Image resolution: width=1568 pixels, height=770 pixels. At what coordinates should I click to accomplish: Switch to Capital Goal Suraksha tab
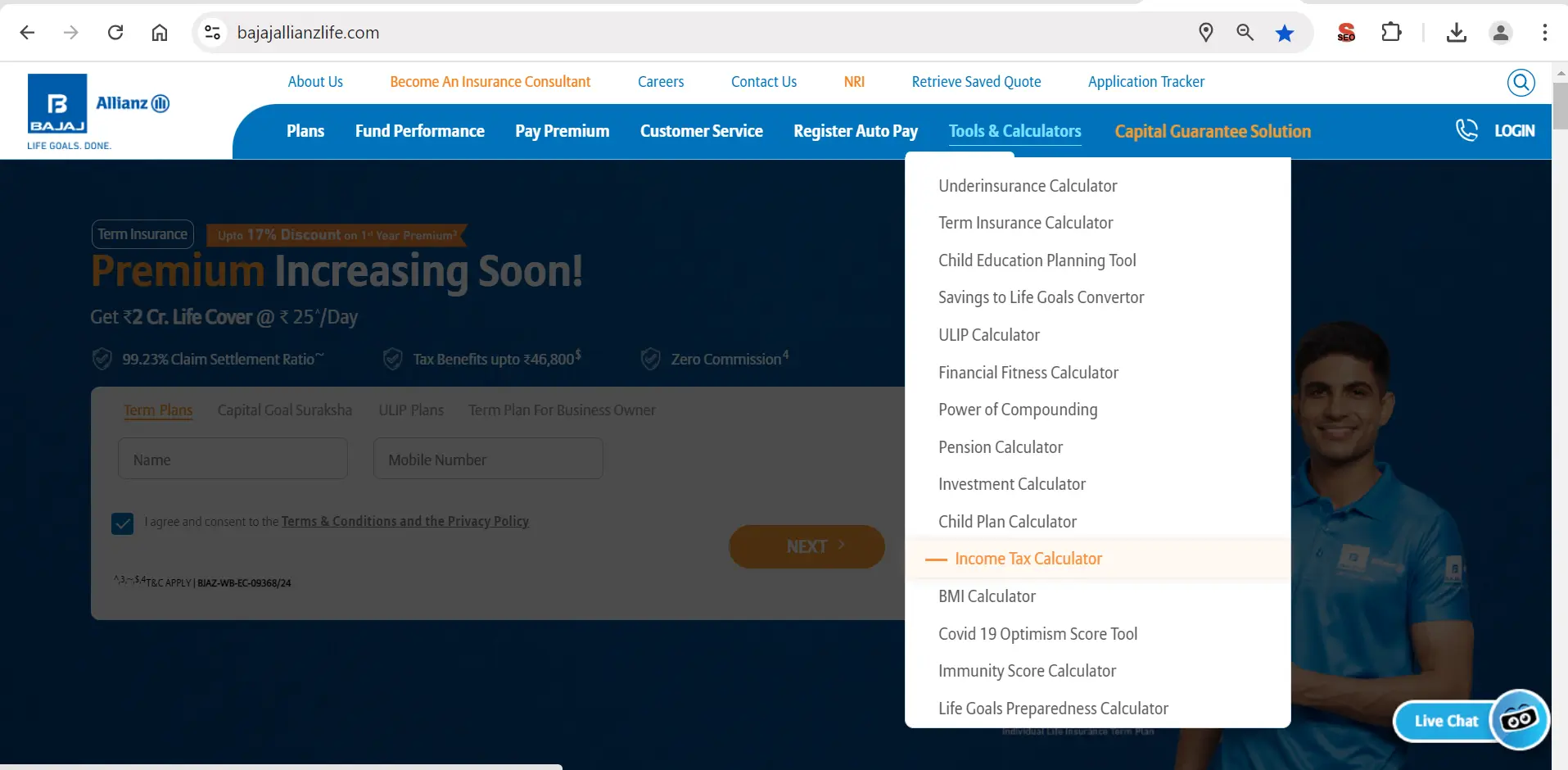click(x=285, y=410)
